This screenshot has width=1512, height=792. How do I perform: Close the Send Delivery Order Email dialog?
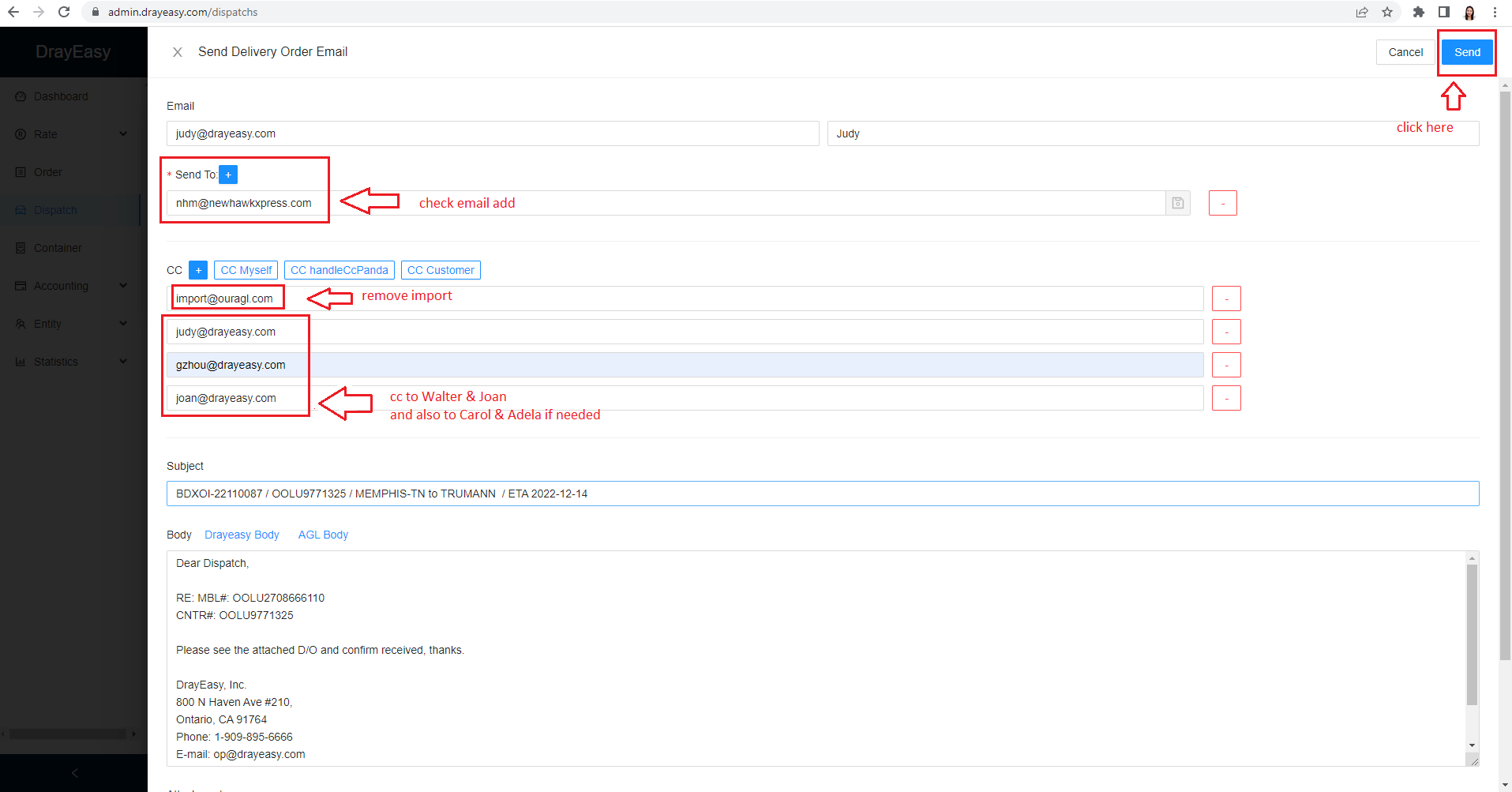[178, 52]
